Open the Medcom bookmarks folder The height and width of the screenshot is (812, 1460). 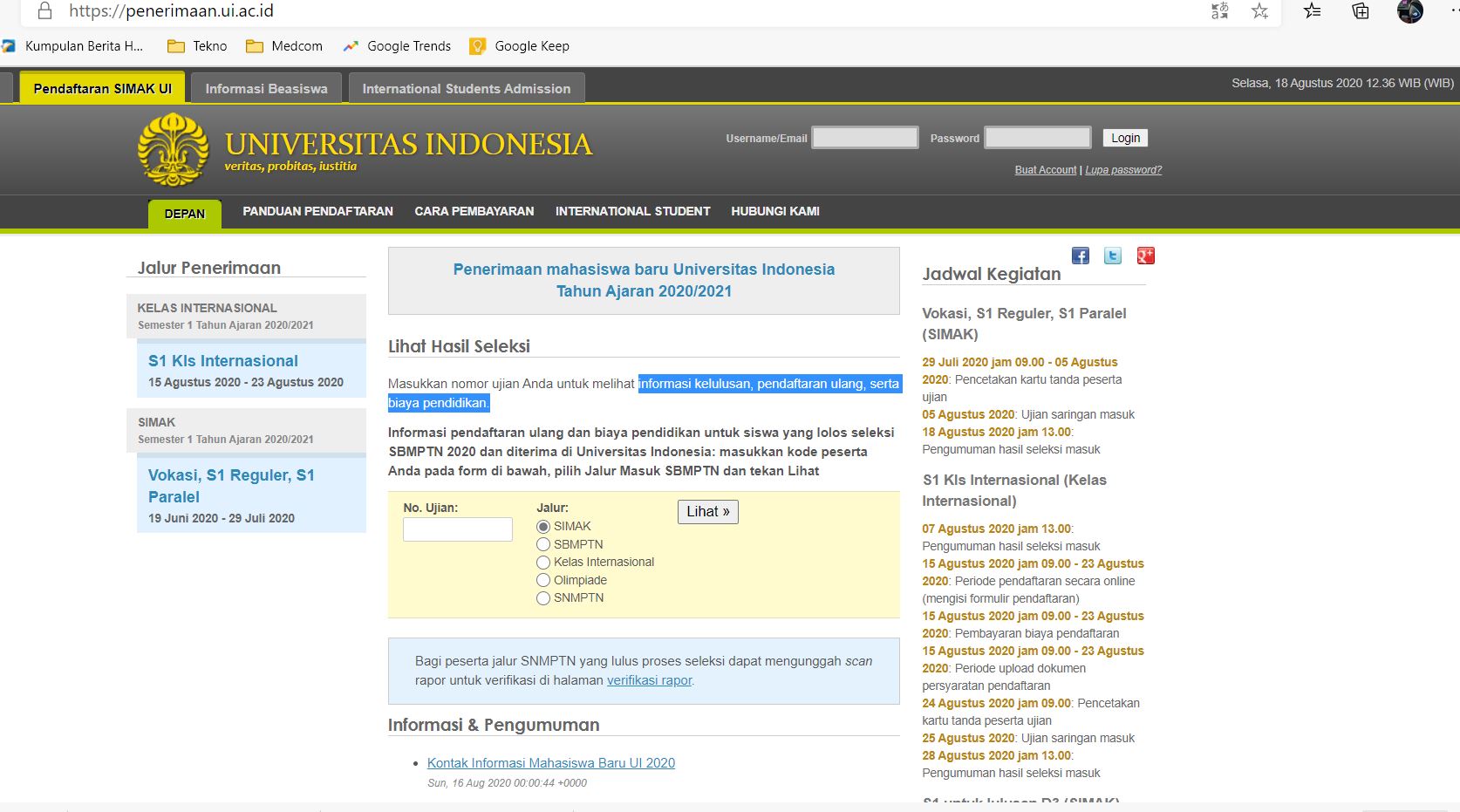(x=284, y=46)
